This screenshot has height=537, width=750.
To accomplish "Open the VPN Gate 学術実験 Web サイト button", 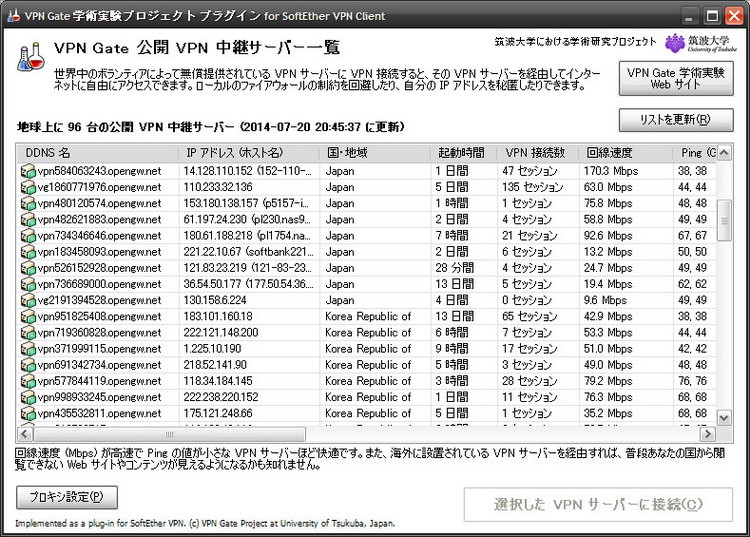I will [676, 78].
